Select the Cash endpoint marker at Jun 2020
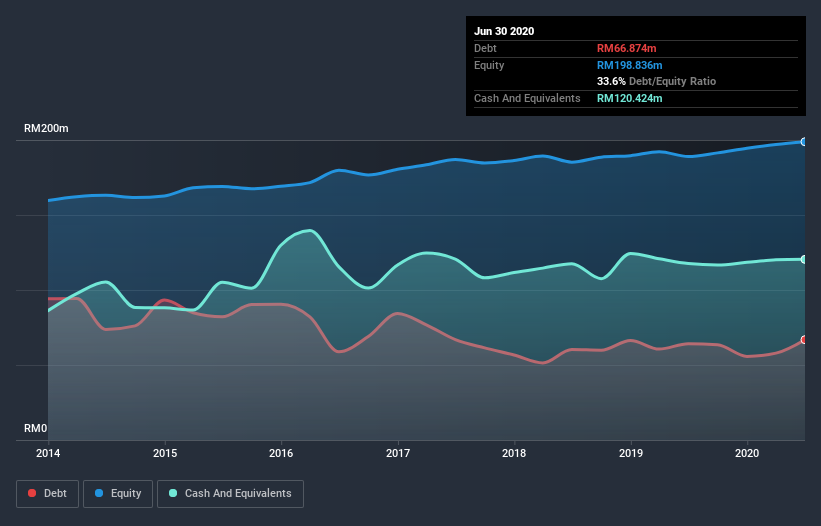The width and height of the screenshot is (821, 526). point(804,260)
